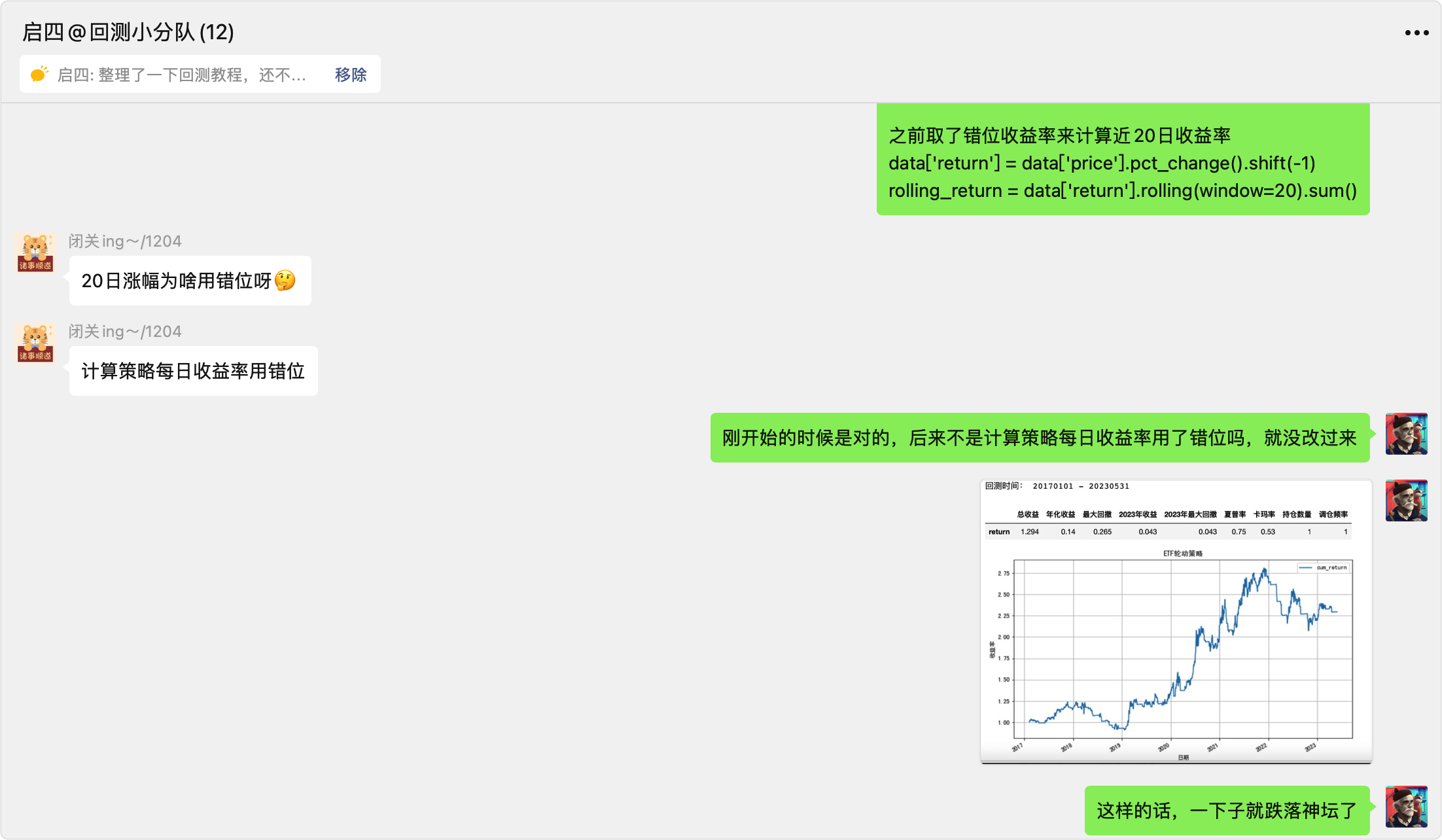Click green bubble '刚开始的时候是对的'
Viewport: 1442px width, 840px height.
1039,438
